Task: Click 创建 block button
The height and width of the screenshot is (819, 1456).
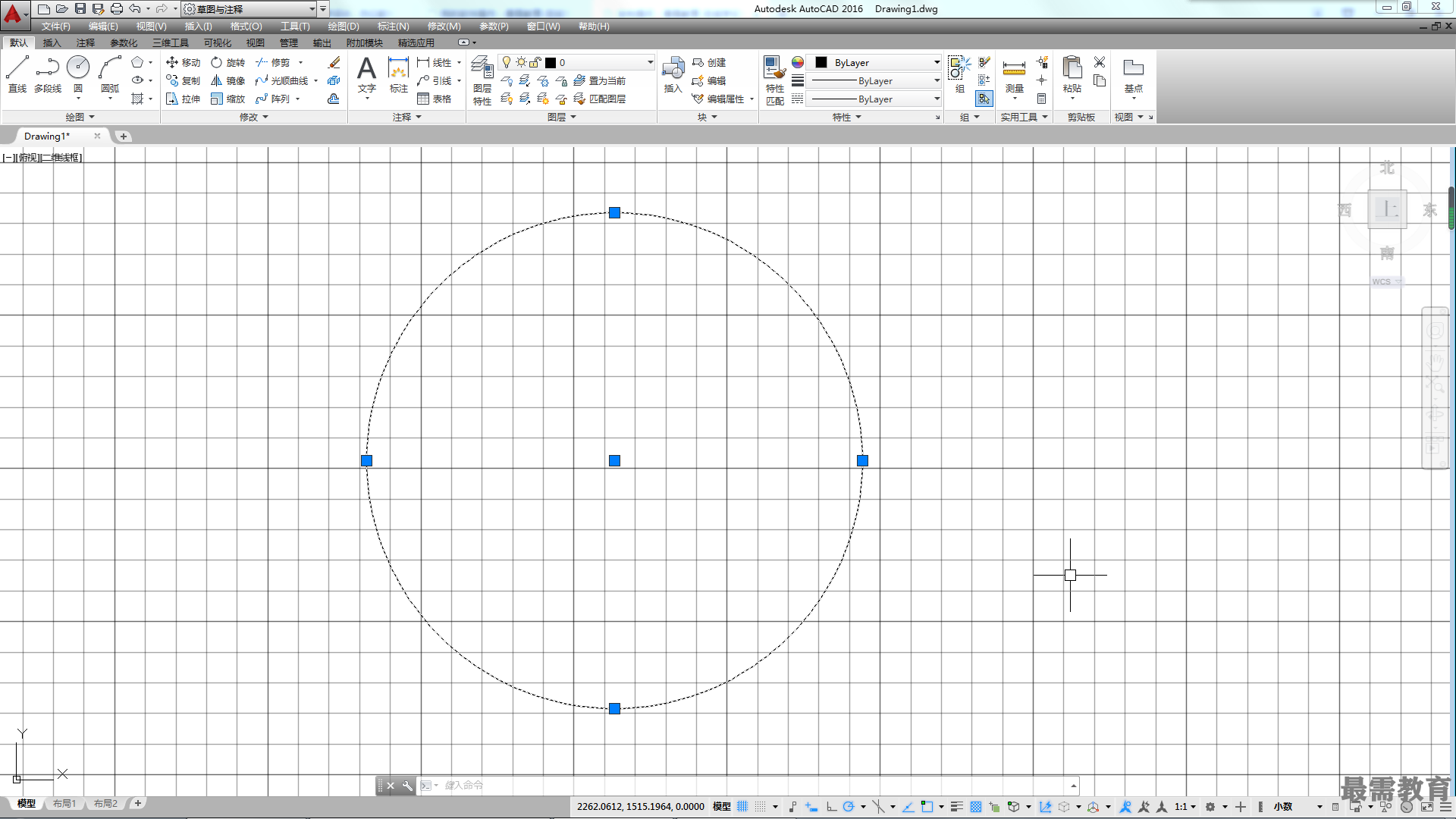Action: tap(709, 62)
